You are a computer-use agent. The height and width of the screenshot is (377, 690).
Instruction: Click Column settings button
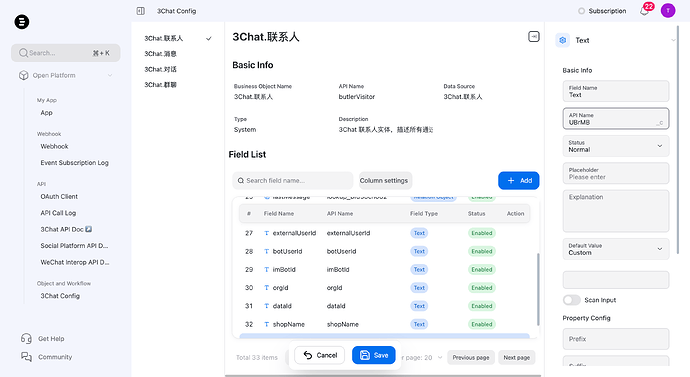384,180
